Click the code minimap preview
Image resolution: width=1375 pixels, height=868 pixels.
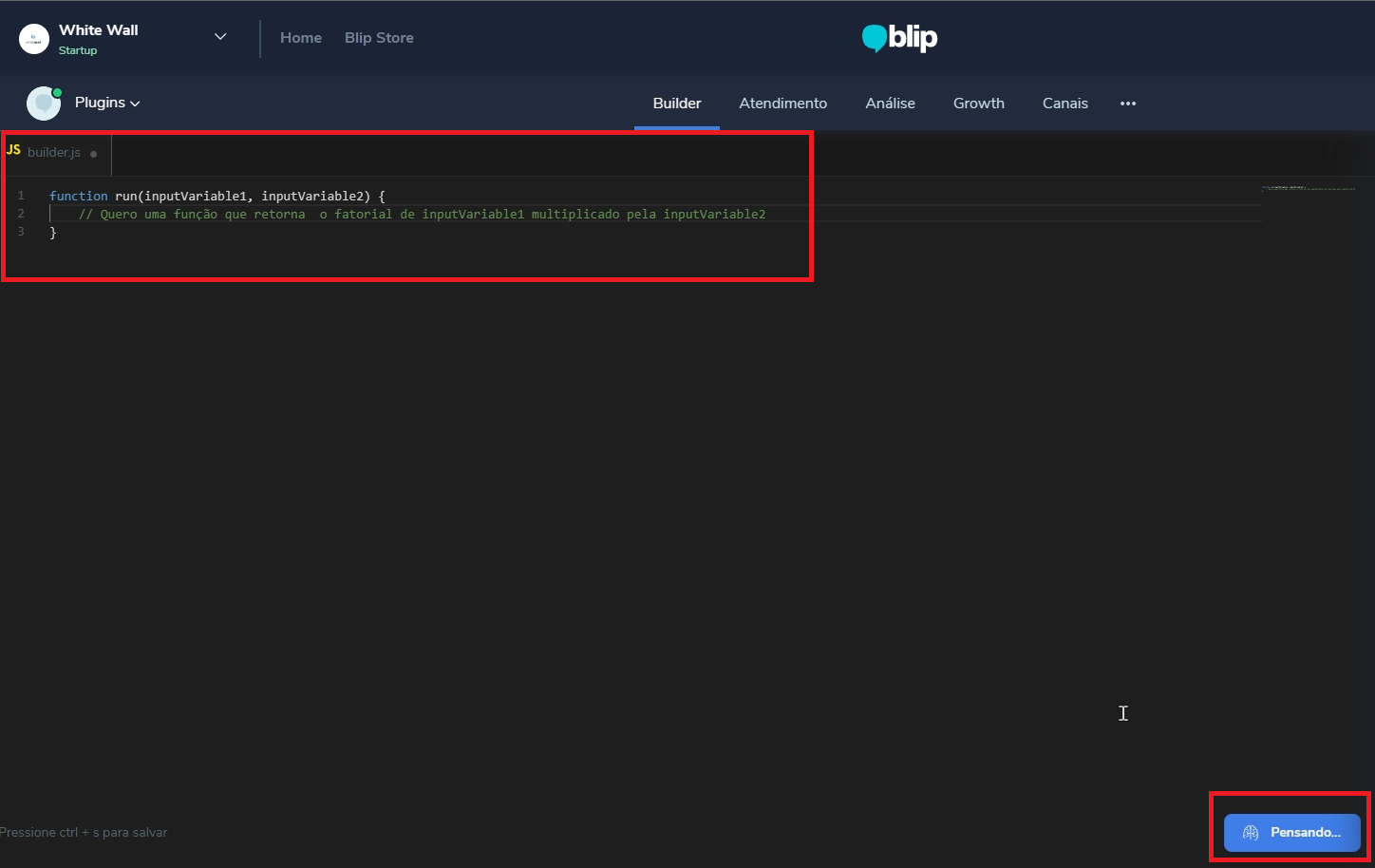[1309, 188]
